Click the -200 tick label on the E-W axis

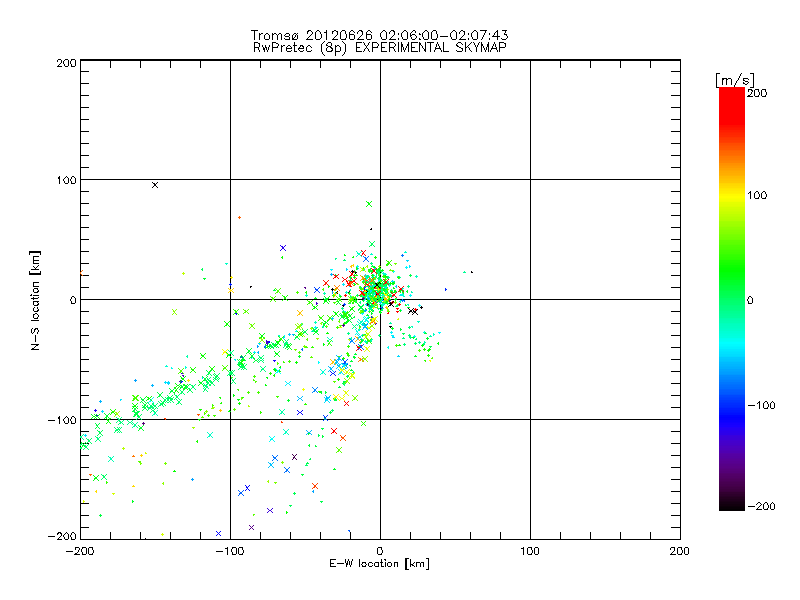click(80, 551)
